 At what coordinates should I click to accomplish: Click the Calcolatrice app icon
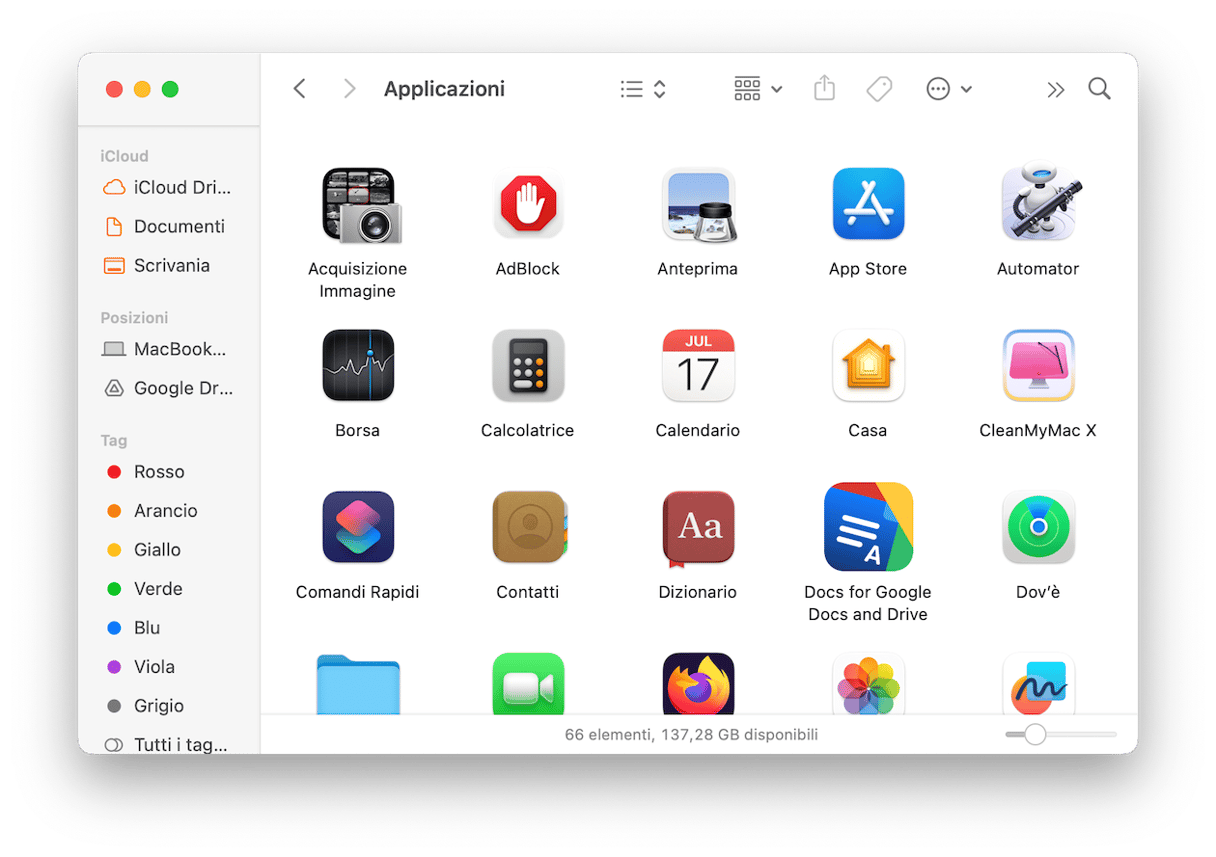coord(528,366)
